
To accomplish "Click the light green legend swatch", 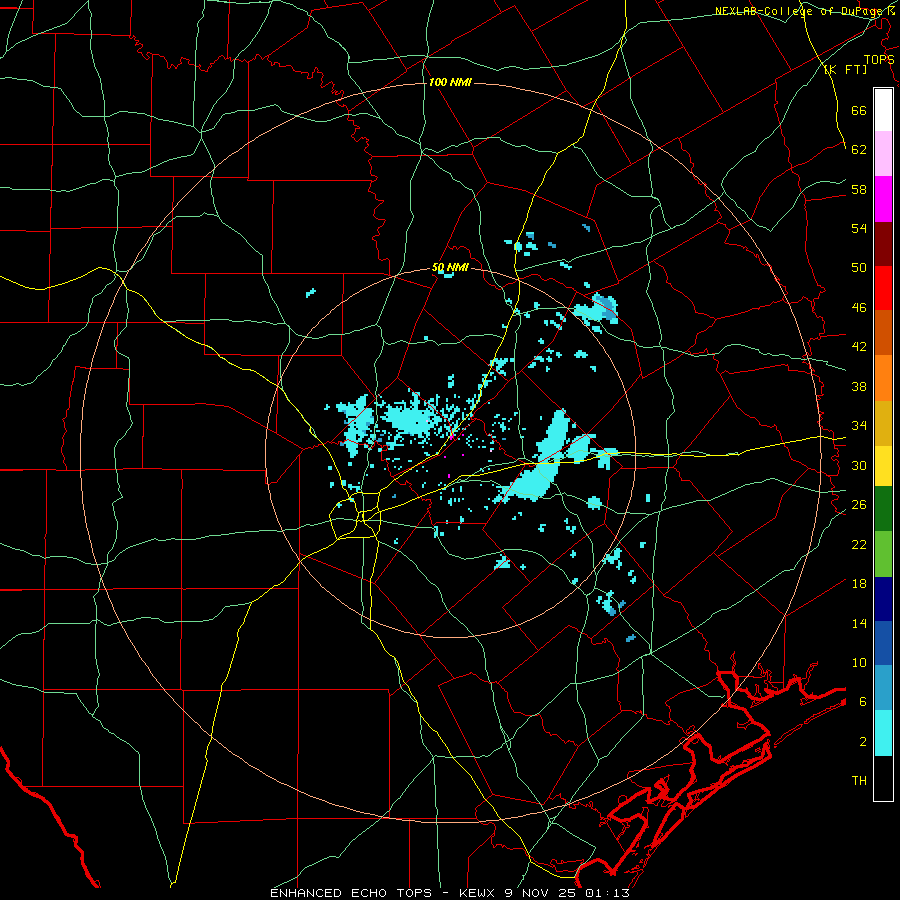I will coord(883,554).
